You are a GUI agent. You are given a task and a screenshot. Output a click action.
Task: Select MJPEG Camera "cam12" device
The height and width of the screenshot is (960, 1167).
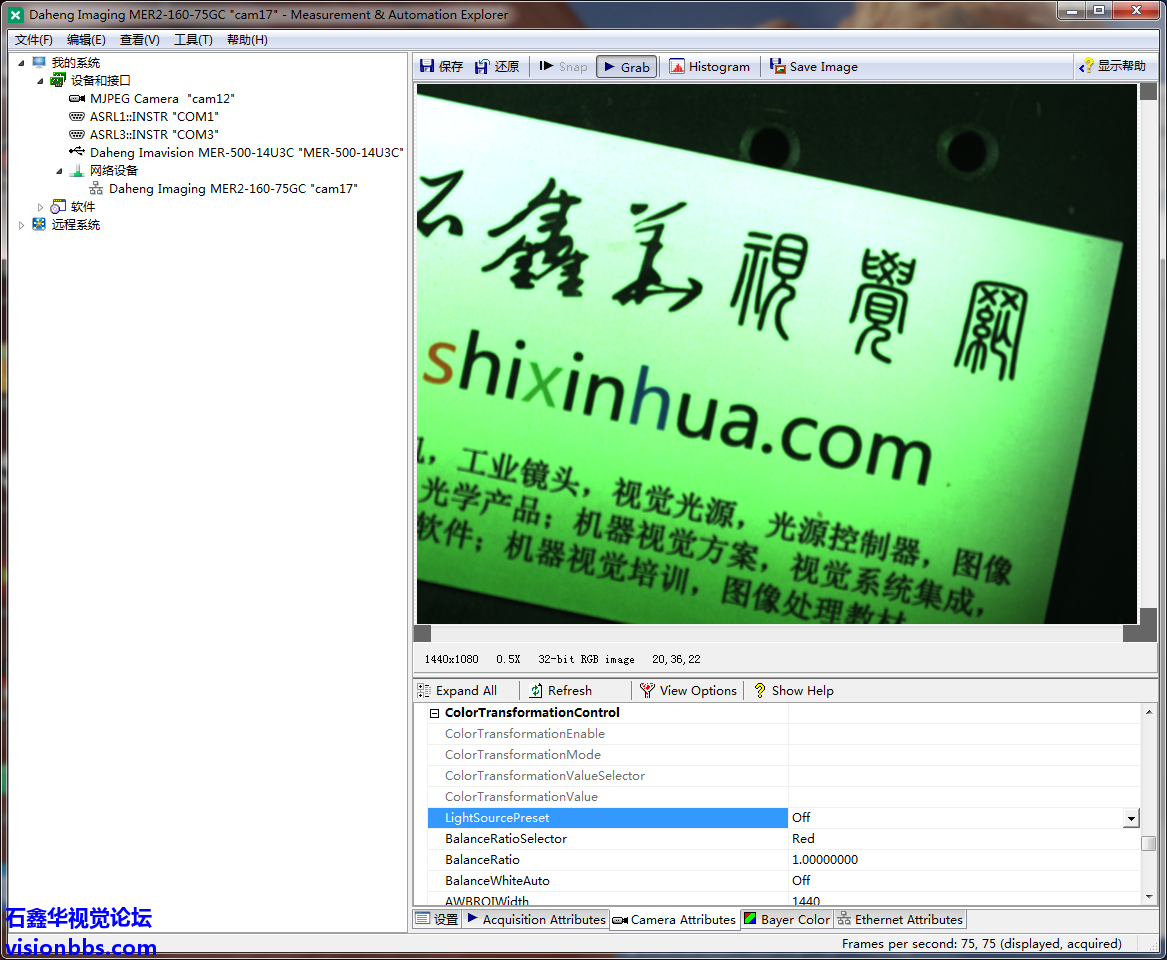tap(161, 99)
